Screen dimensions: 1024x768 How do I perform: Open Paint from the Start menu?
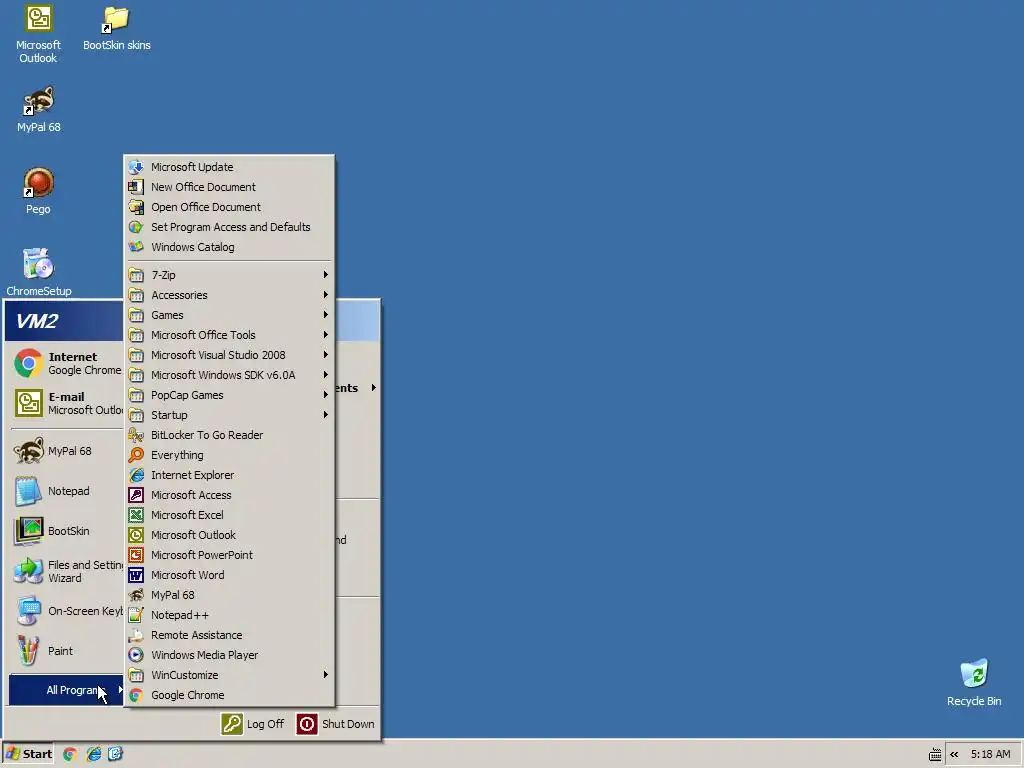(67, 651)
